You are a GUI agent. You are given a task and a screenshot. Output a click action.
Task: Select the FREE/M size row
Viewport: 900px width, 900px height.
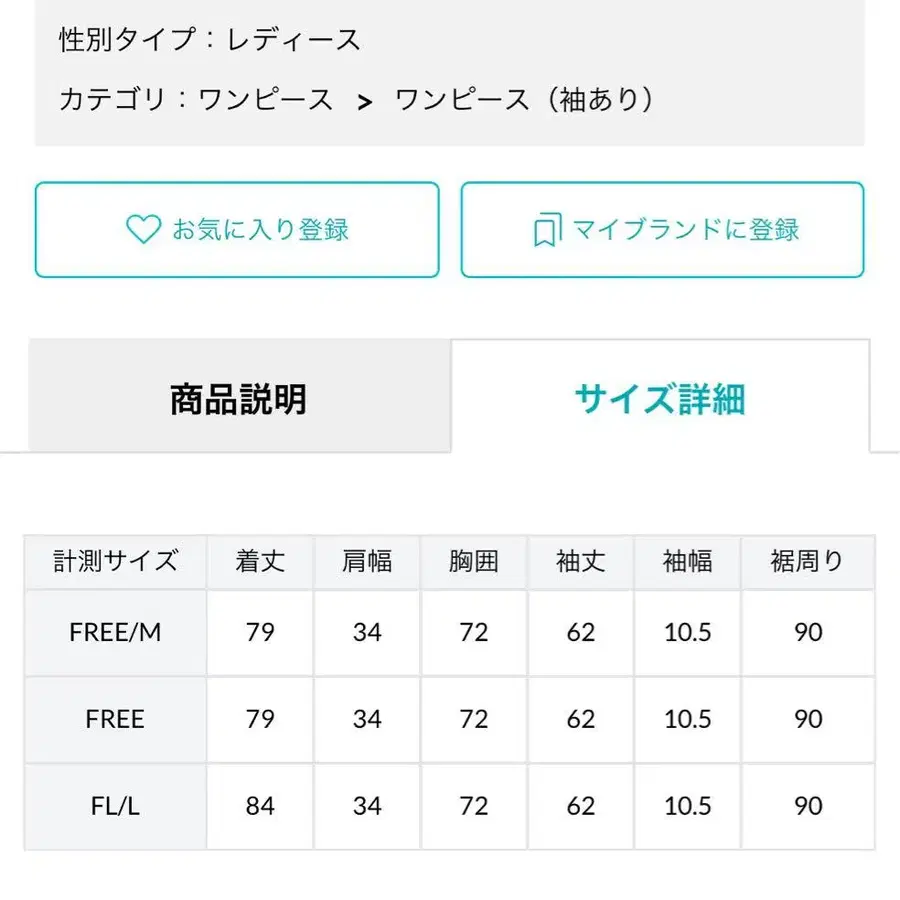115,633
